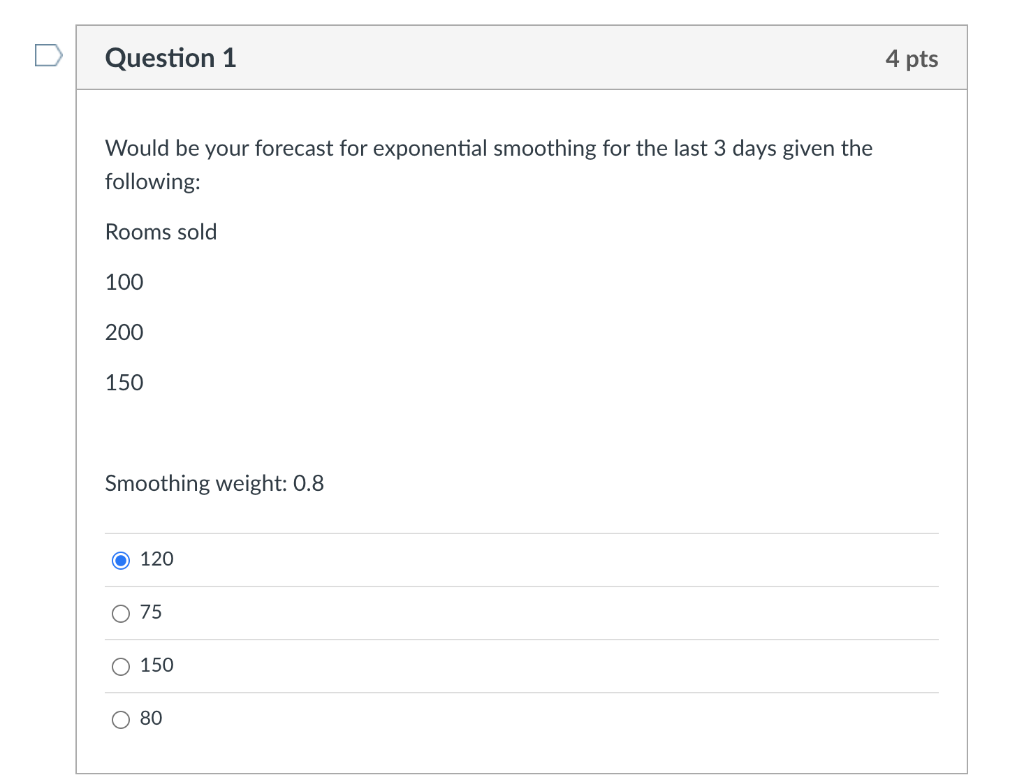Select the 150 answer option
The width and height of the screenshot is (1024, 782).
pyautogui.click(x=120, y=666)
